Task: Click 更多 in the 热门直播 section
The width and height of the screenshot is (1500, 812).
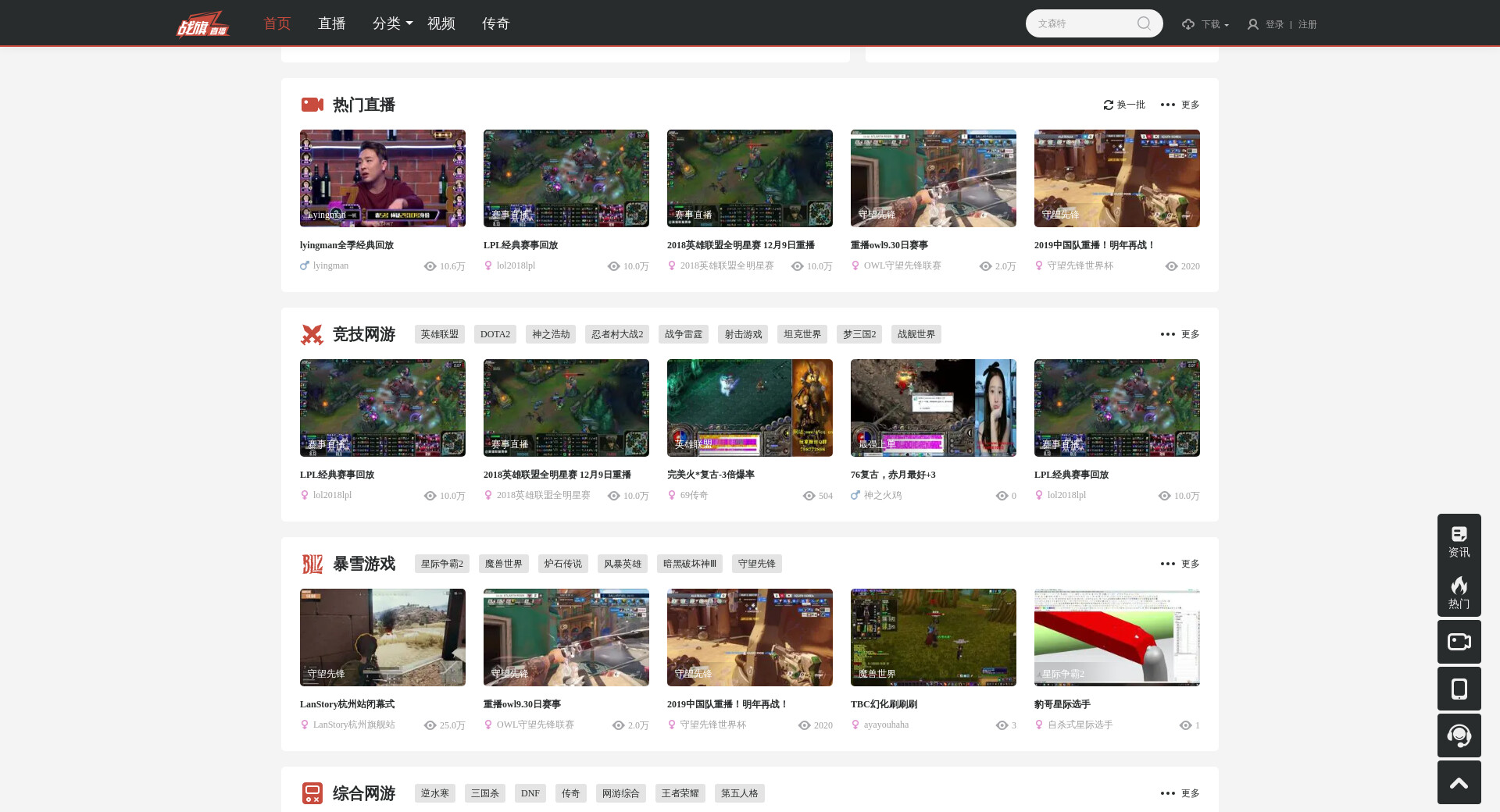Action: pyautogui.click(x=1191, y=105)
